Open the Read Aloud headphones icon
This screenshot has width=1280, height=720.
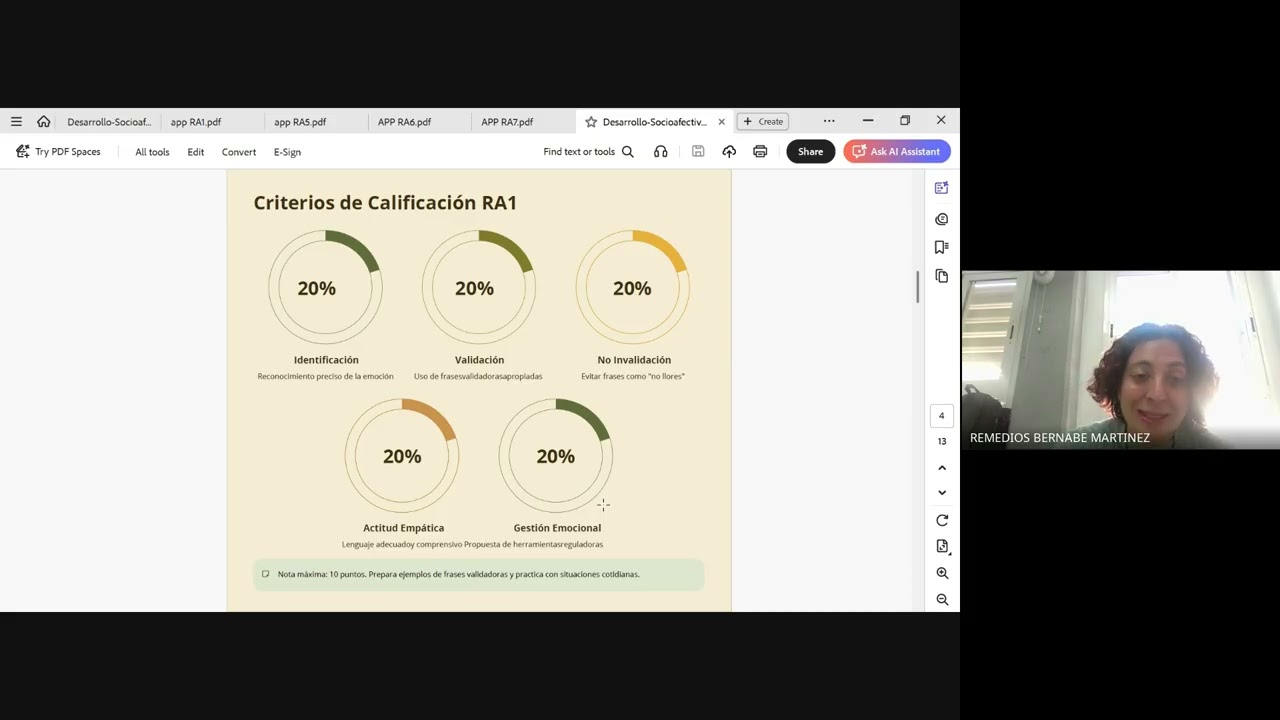click(x=661, y=152)
